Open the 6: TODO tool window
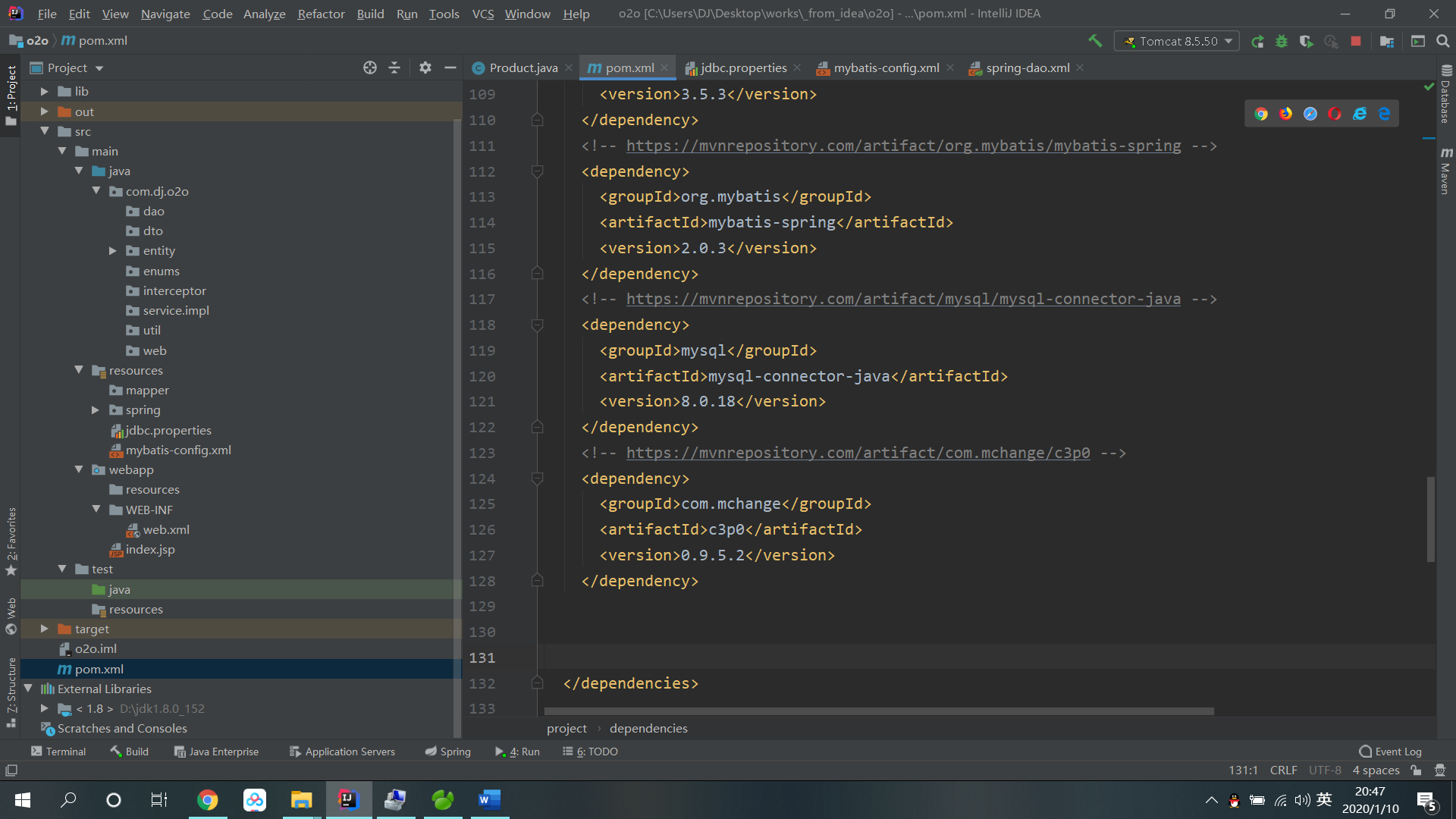Image resolution: width=1456 pixels, height=819 pixels. pyautogui.click(x=590, y=752)
